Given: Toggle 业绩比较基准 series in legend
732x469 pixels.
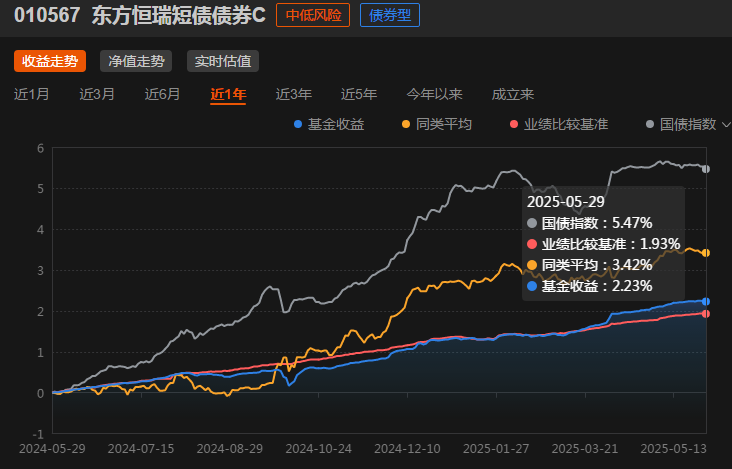Looking at the screenshot, I should coord(559,124).
